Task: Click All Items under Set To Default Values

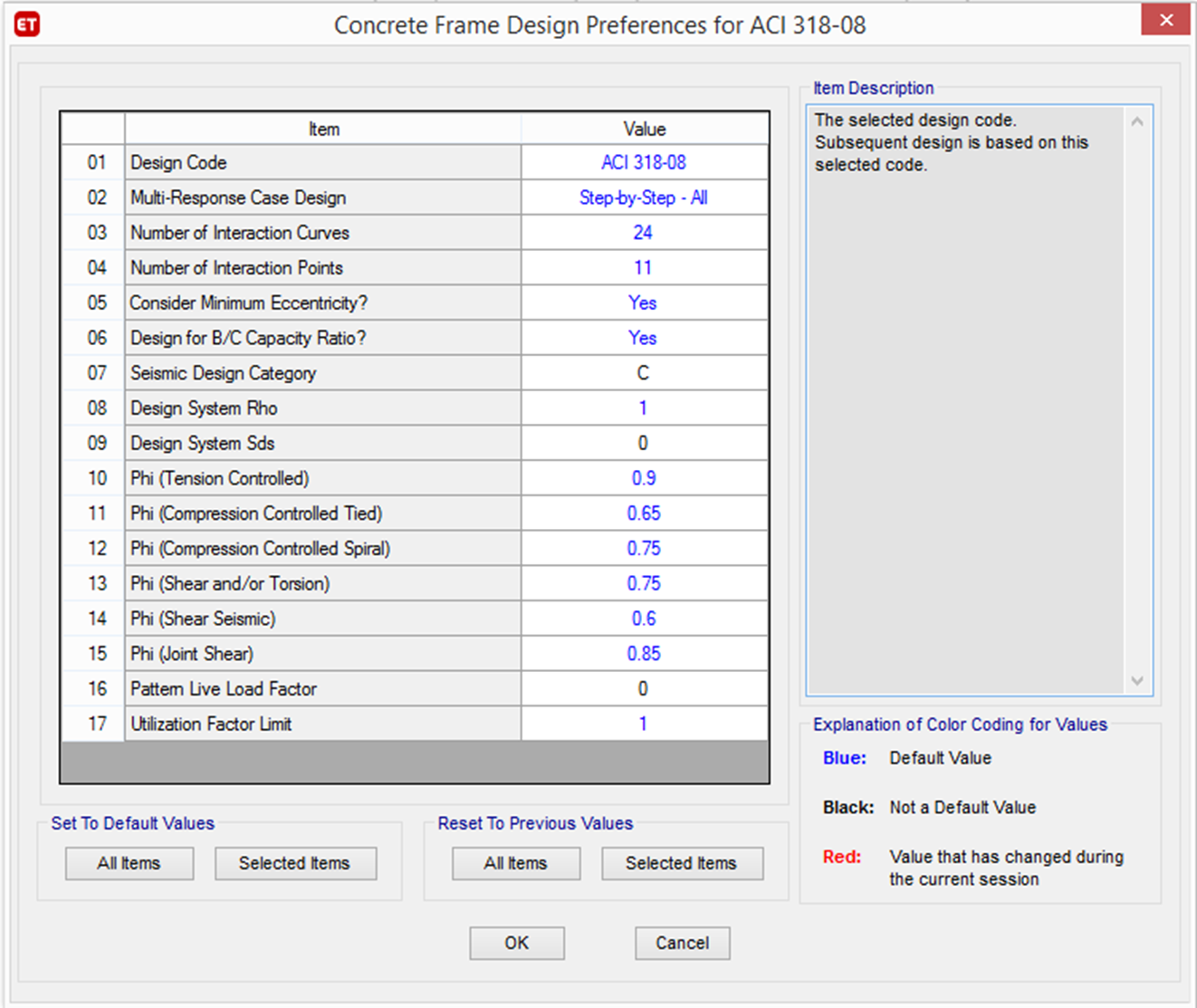Action: (129, 864)
